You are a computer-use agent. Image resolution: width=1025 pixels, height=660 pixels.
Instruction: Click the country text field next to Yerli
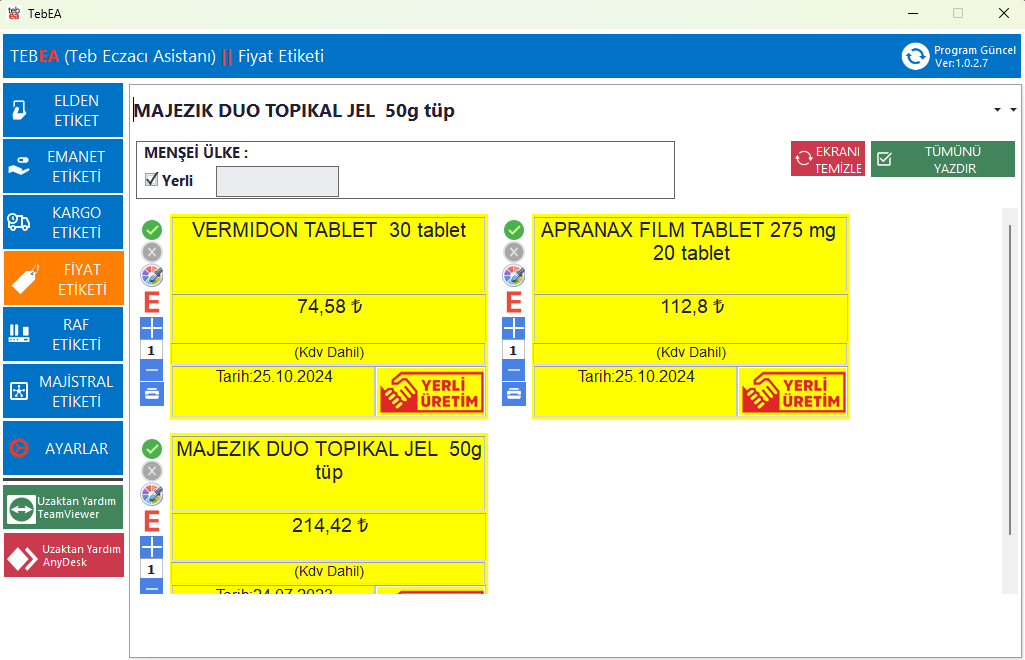(x=277, y=181)
